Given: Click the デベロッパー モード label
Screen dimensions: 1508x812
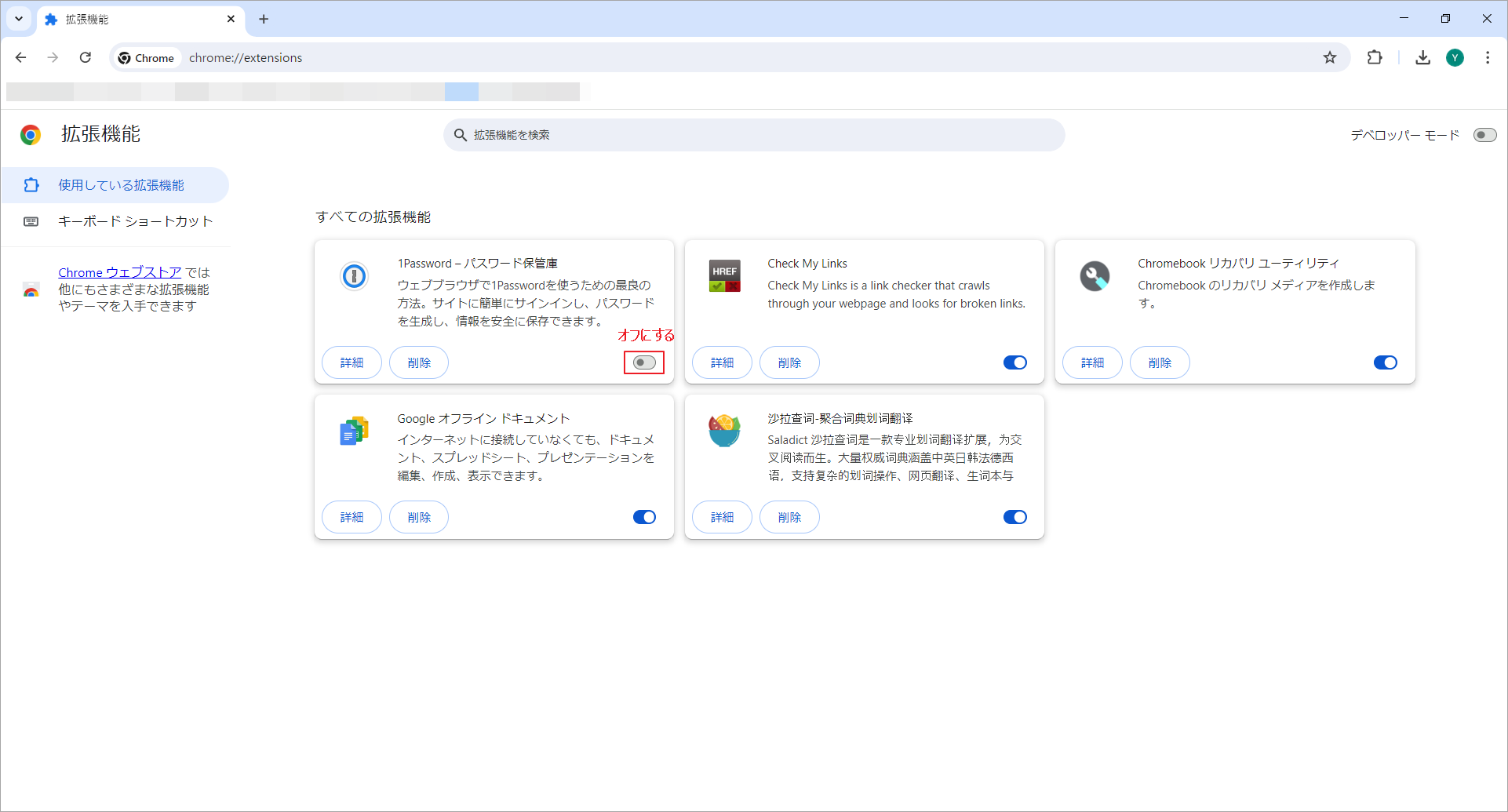Looking at the screenshot, I should click(1404, 135).
